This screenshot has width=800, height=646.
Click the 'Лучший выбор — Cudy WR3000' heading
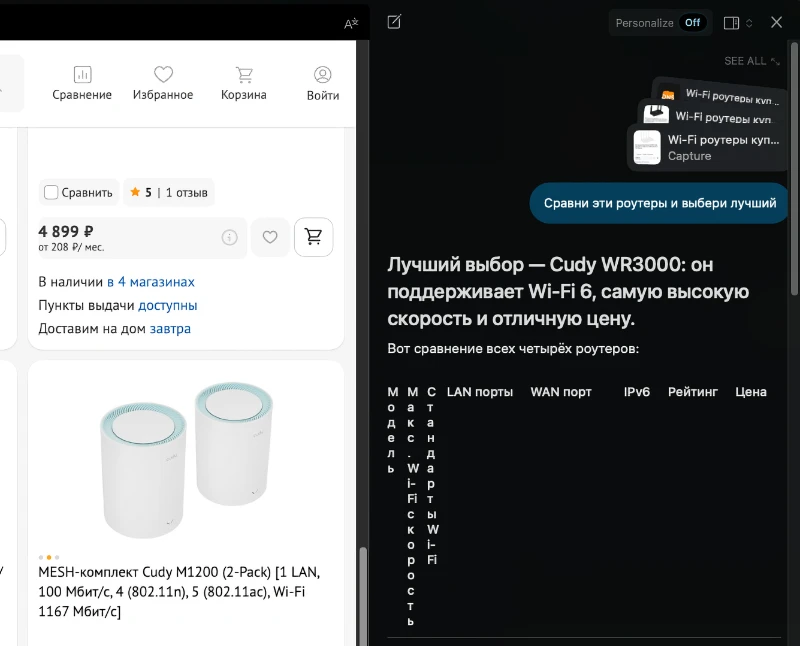(x=568, y=291)
